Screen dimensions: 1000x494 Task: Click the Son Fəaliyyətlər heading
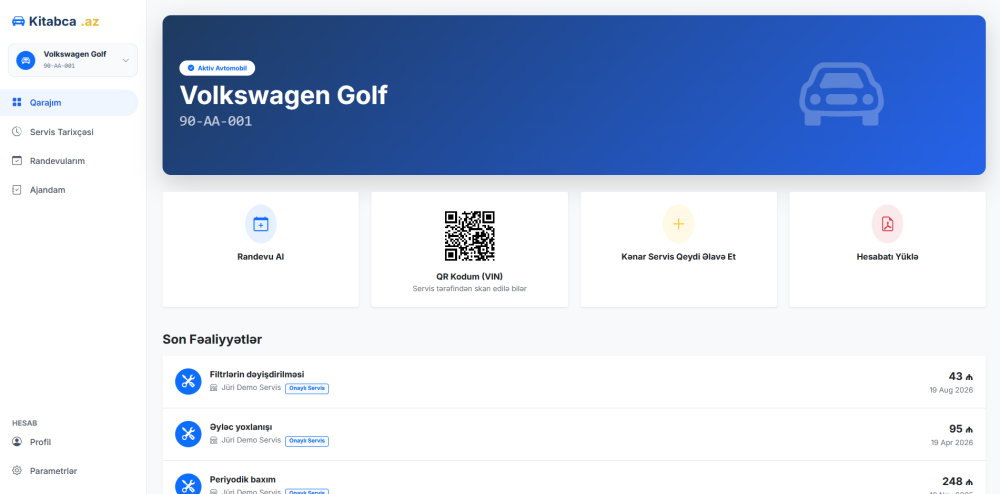point(212,340)
